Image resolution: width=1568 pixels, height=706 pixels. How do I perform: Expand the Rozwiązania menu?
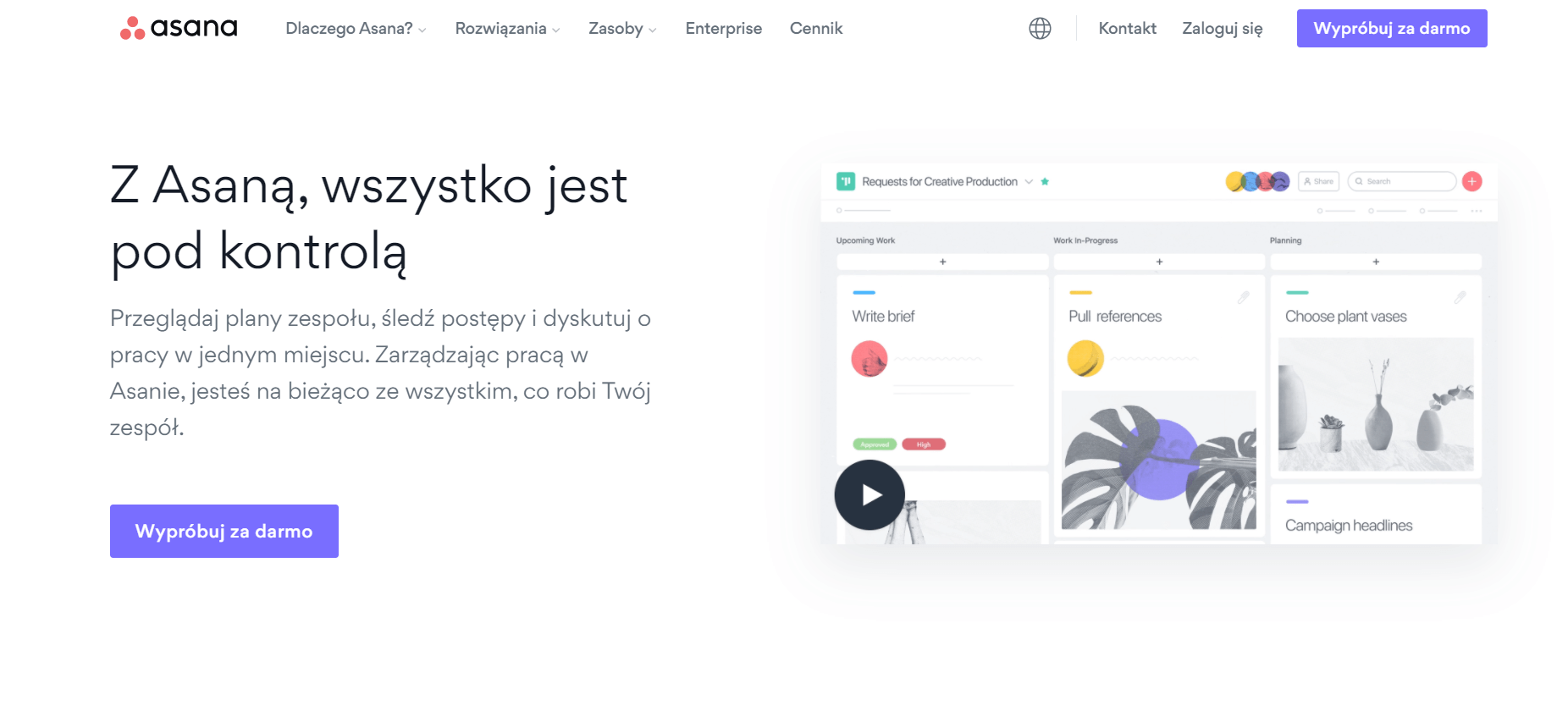click(507, 28)
